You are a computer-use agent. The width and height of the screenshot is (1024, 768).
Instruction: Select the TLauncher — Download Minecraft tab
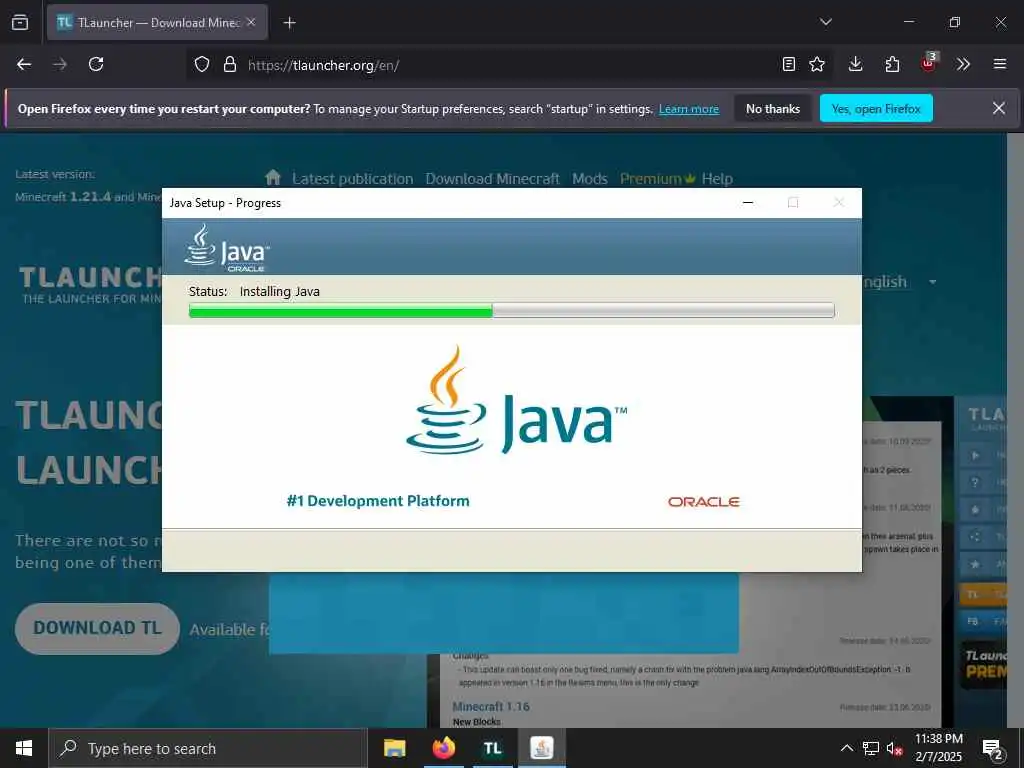click(x=157, y=22)
